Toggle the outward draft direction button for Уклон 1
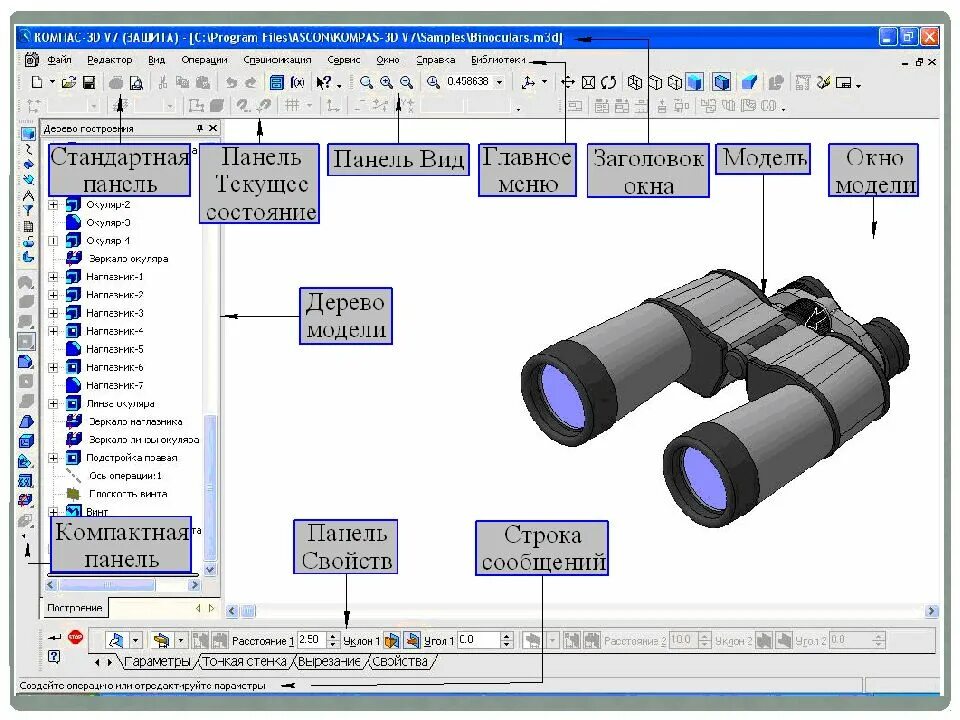 click(392, 640)
